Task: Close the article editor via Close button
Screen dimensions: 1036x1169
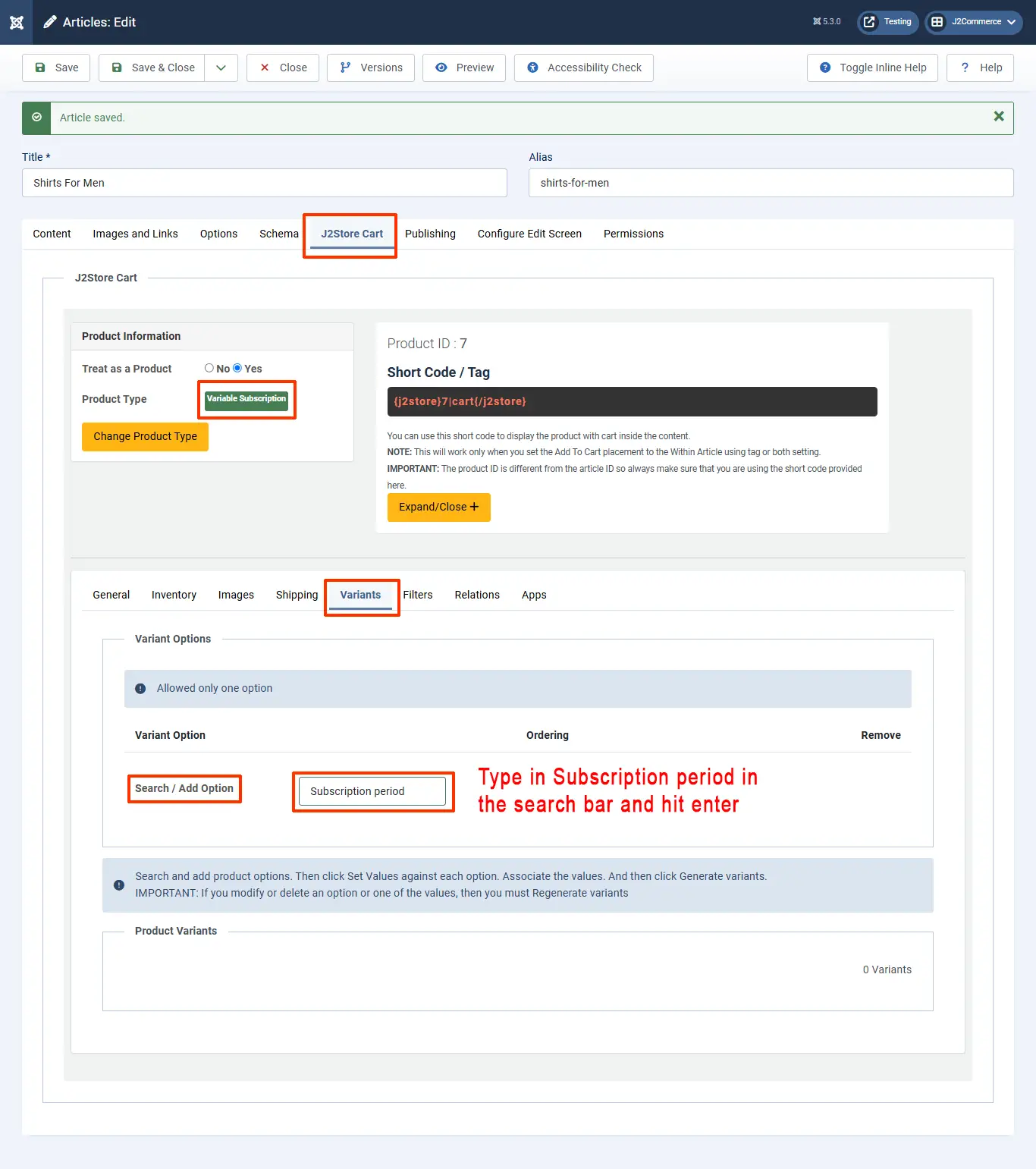Action: (283, 68)
